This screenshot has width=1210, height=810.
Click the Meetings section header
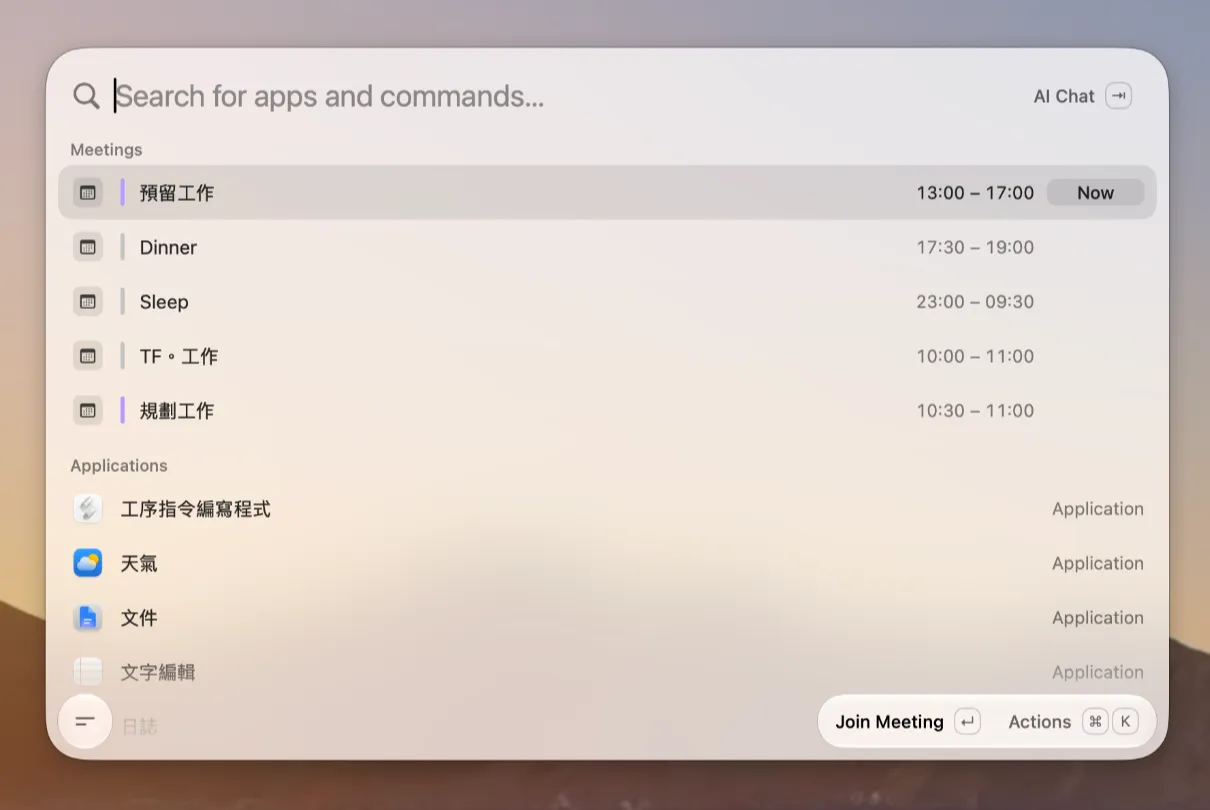pos(106,150)
